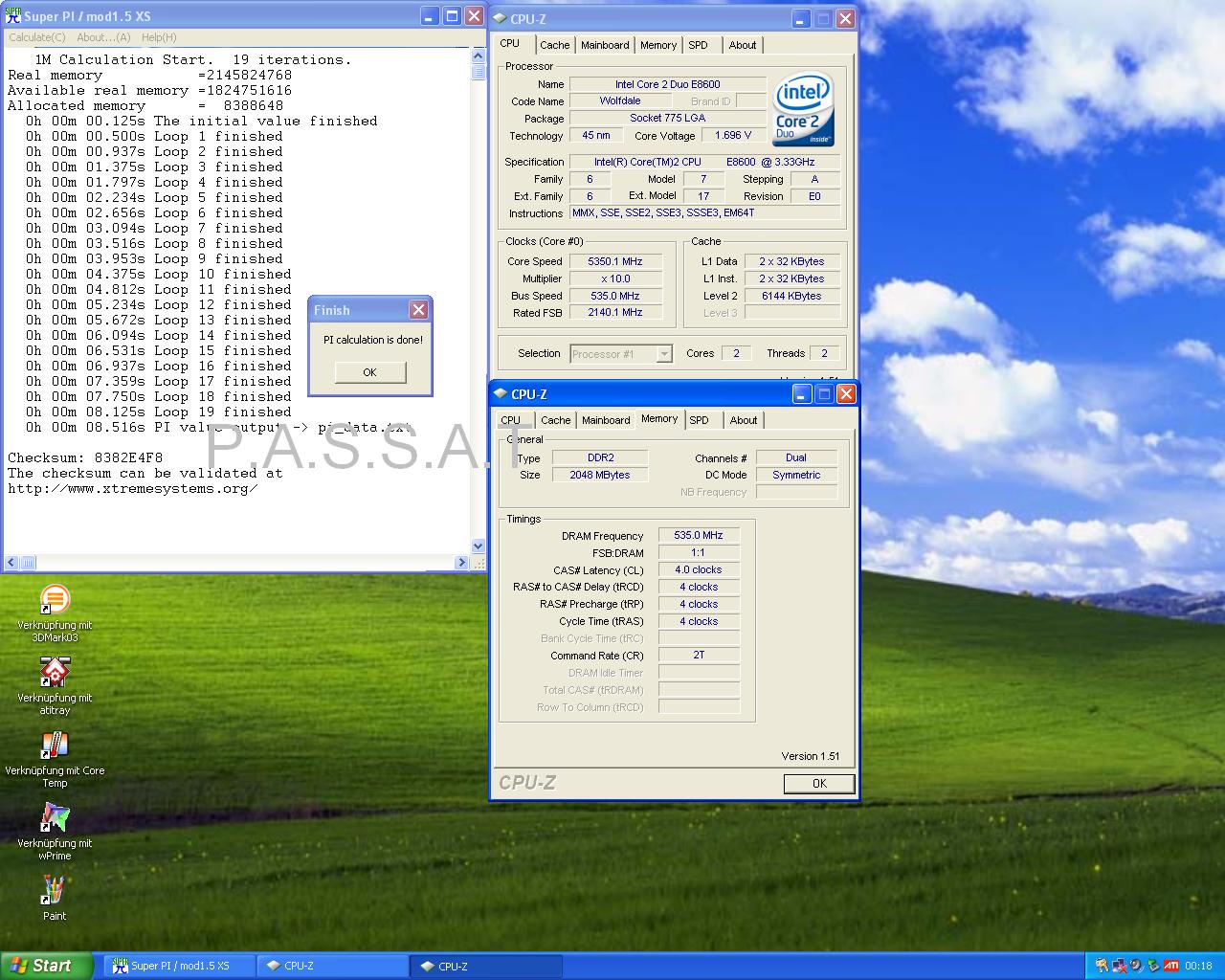This screenshot has width=1225, height=980.
Task: Click the keys tray icon
Action: [x=1102, y=966]
